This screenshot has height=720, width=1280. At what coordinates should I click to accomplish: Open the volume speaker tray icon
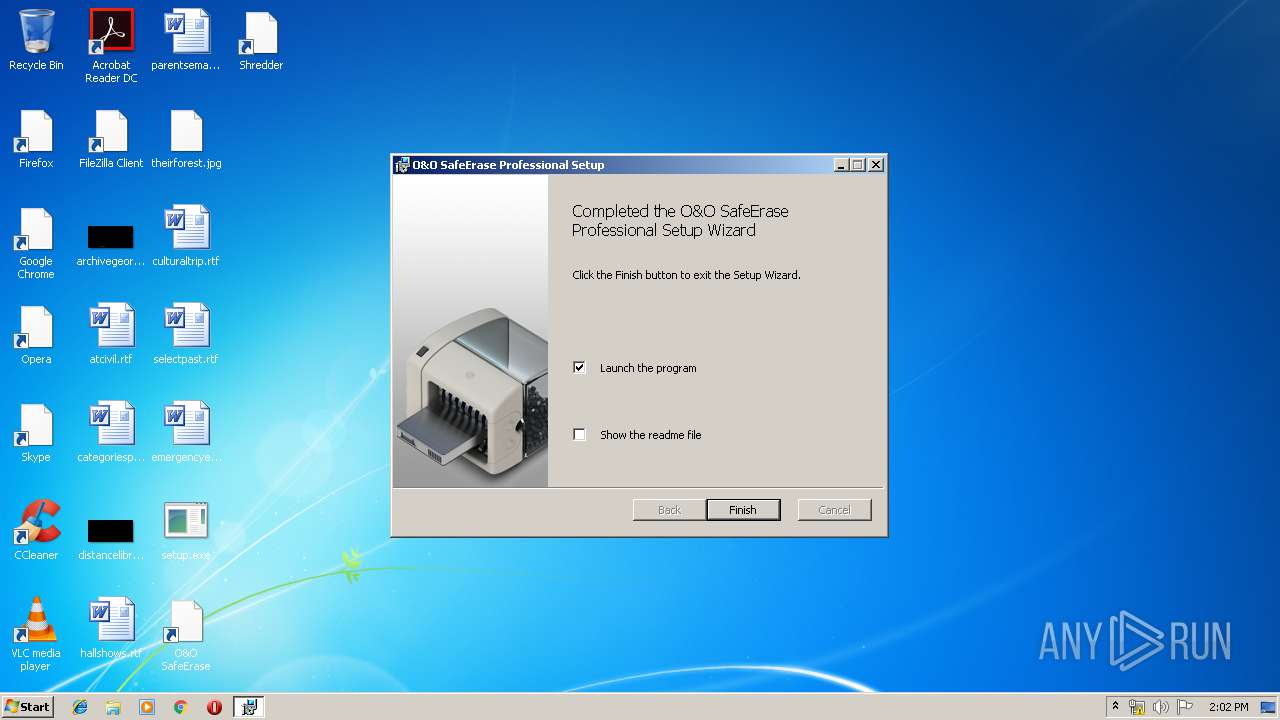1161,707
